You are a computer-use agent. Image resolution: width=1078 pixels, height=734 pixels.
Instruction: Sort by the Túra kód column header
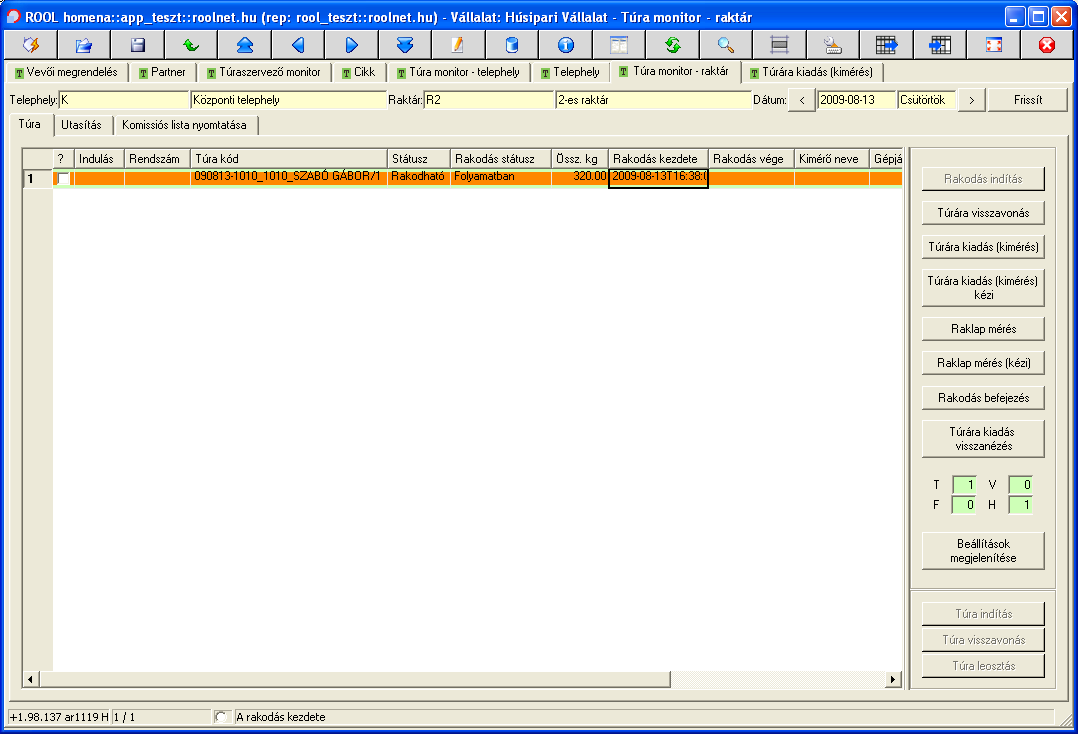tap(288, 159)
